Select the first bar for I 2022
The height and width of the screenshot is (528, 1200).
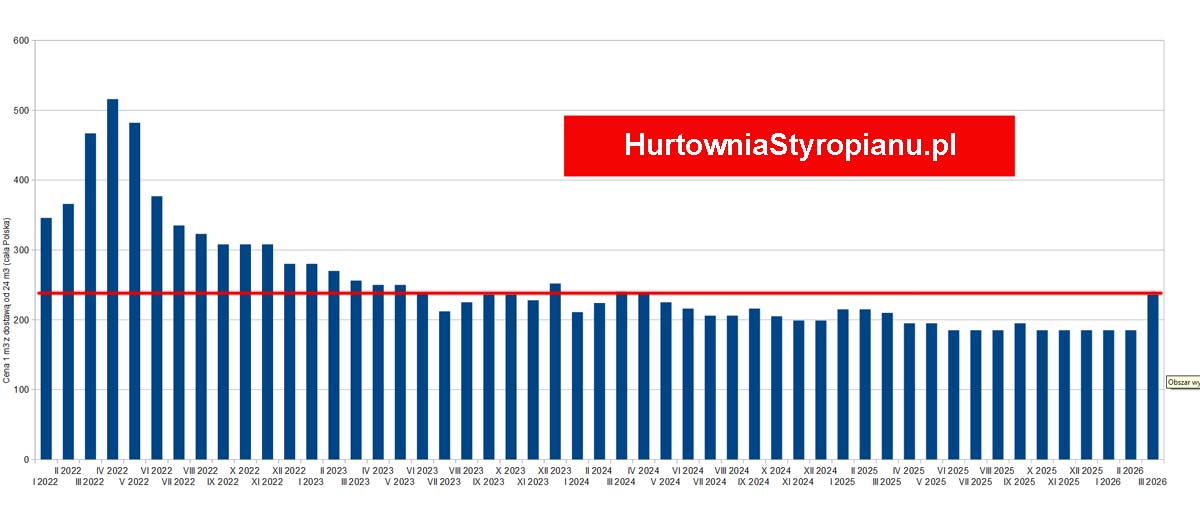click(x=46, y=338)
